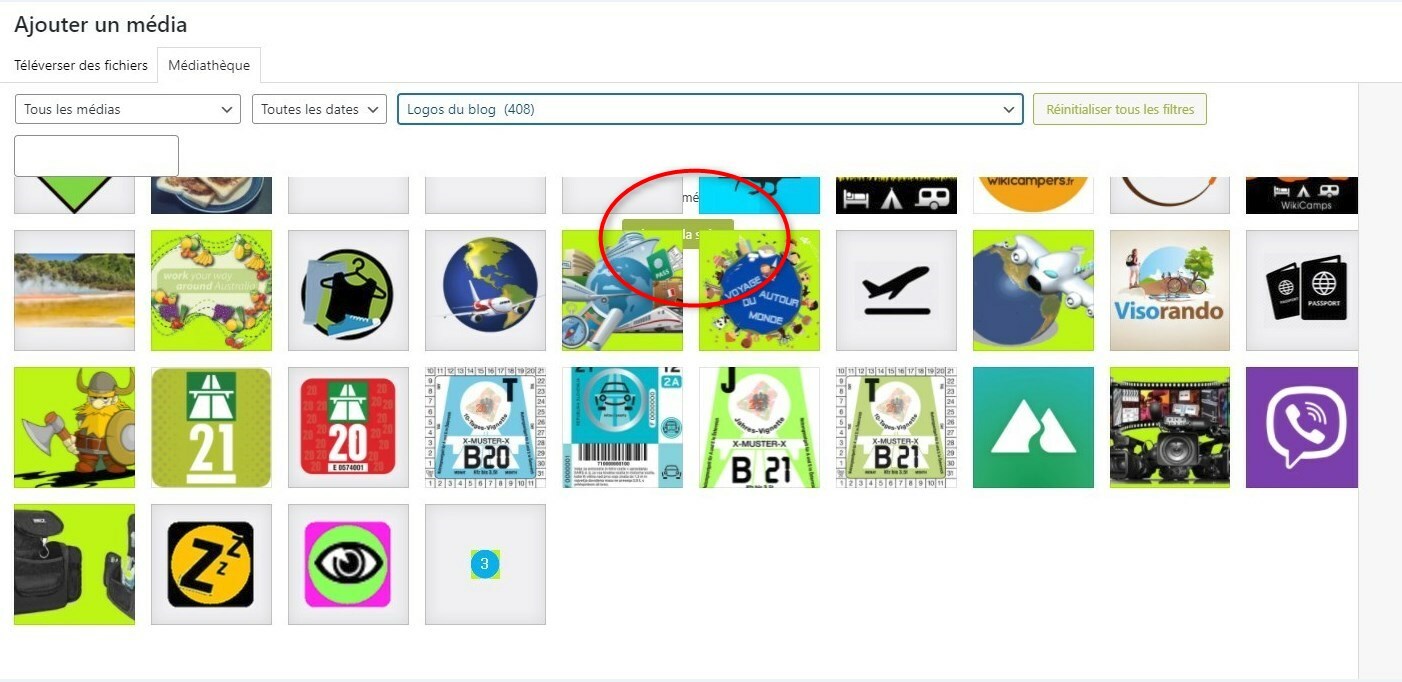The image size is (1402, 682).
Task: Select the thumbnail with number 3 badge
Action: tap(485, 564)
